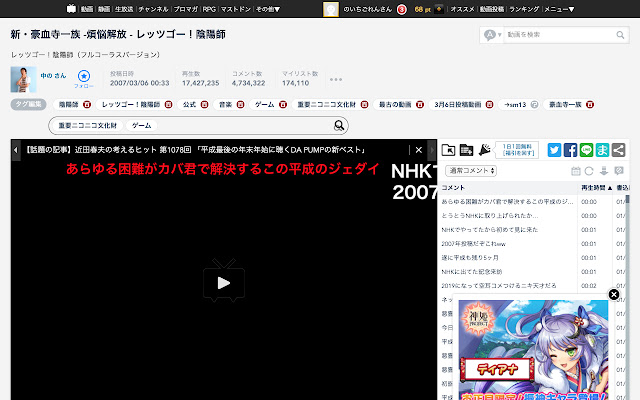Open the three-dot more options by stats
The width and height of the screenshot is (640, 400).
pyautogui.click(x=336, y=80)
